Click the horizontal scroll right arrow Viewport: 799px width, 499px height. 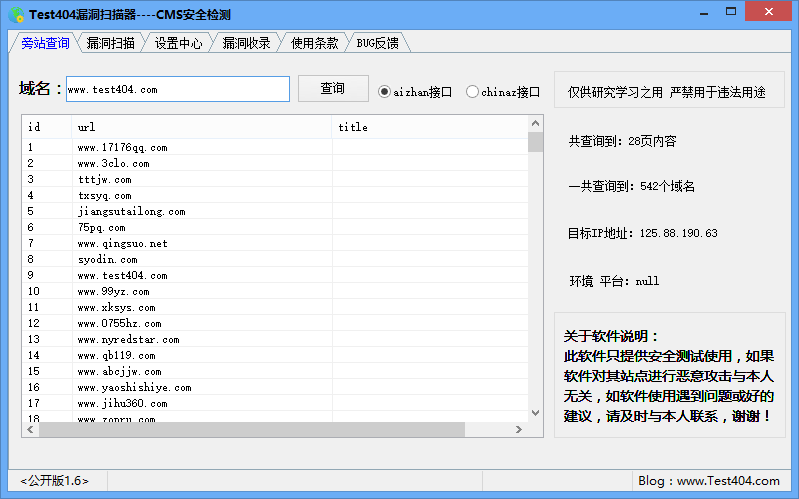click(x=519, y=430)
